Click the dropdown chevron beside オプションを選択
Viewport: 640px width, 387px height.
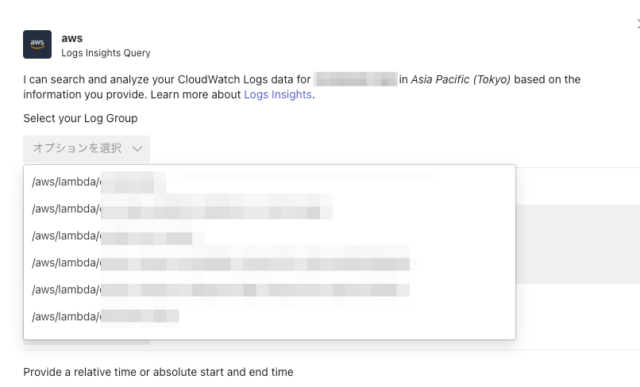(138, 149)
